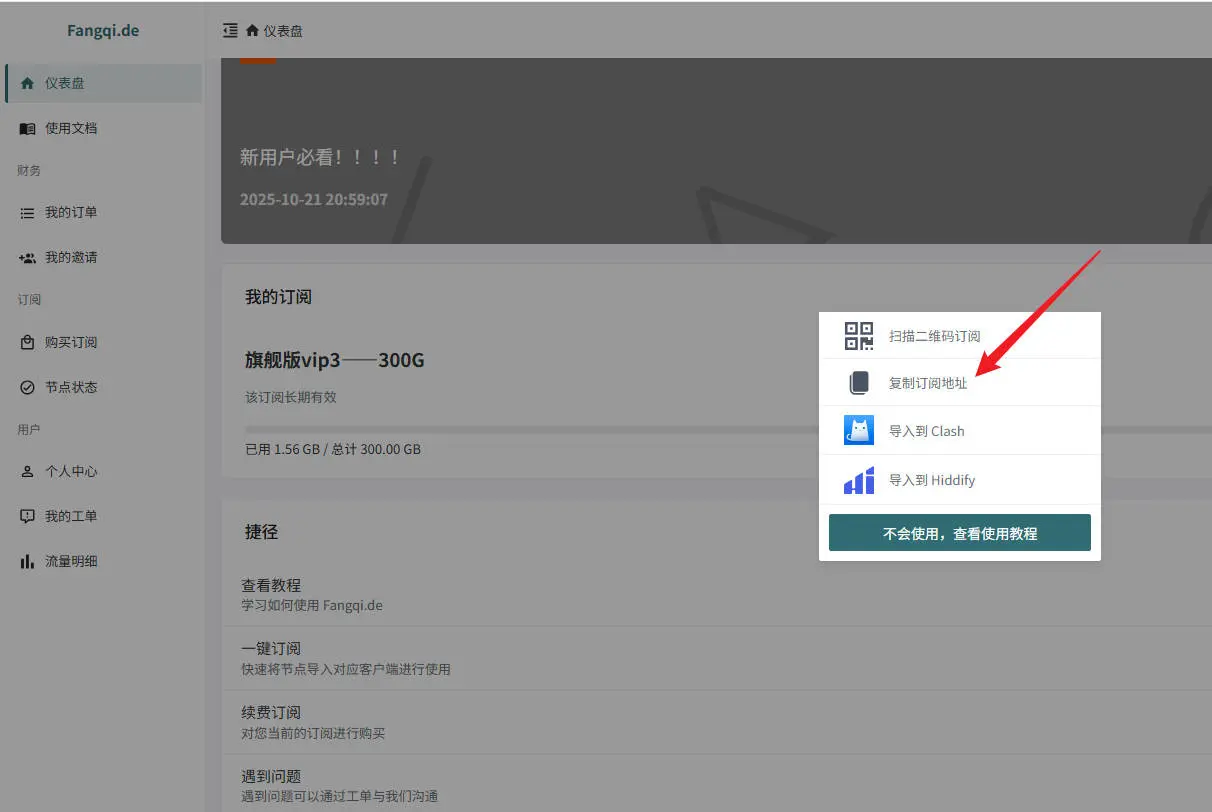Click 不会使用，查看使用教程 button
The width and height of the screenshot is (1212, 812).
coord(960,533)
